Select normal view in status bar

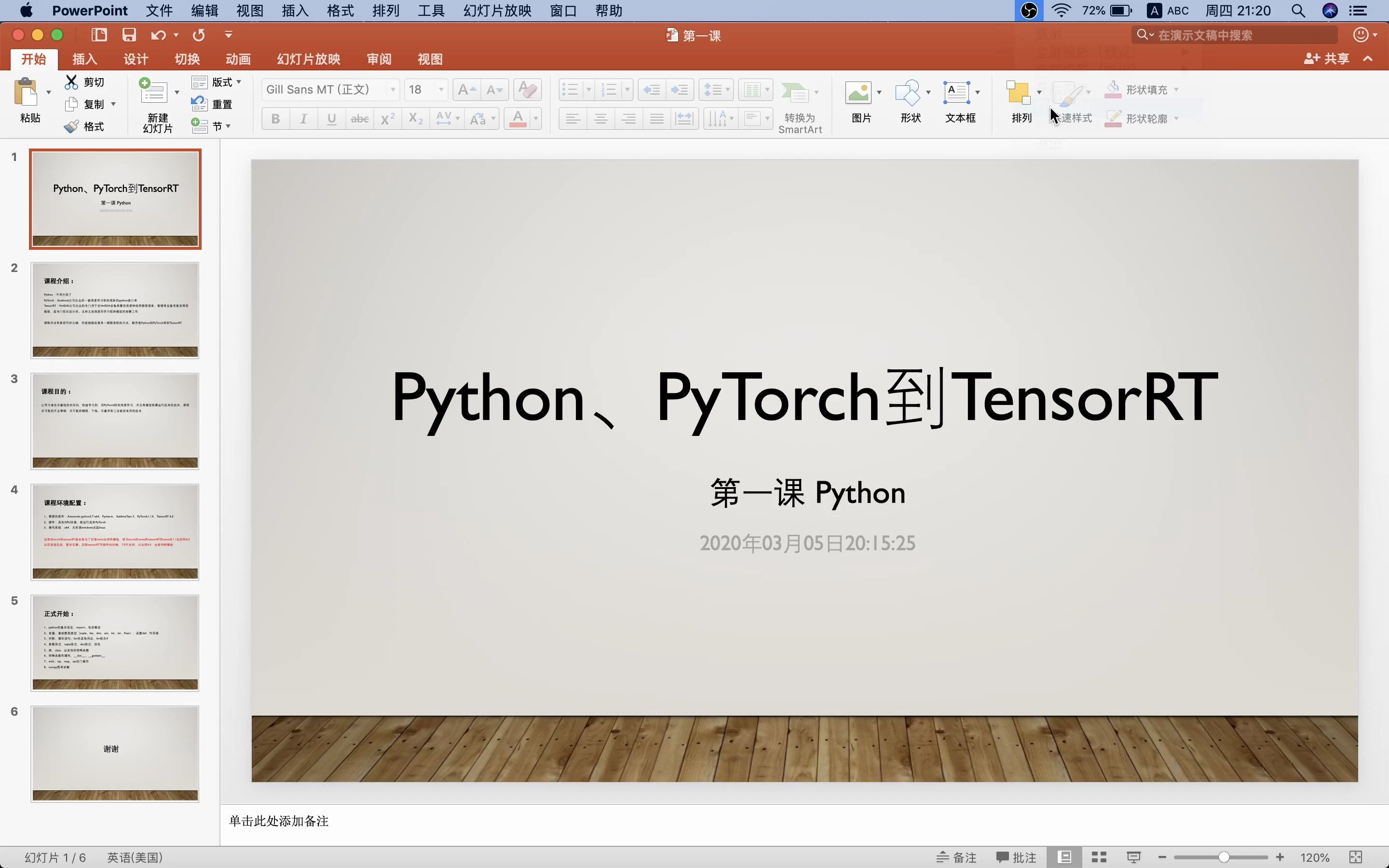1065,857
